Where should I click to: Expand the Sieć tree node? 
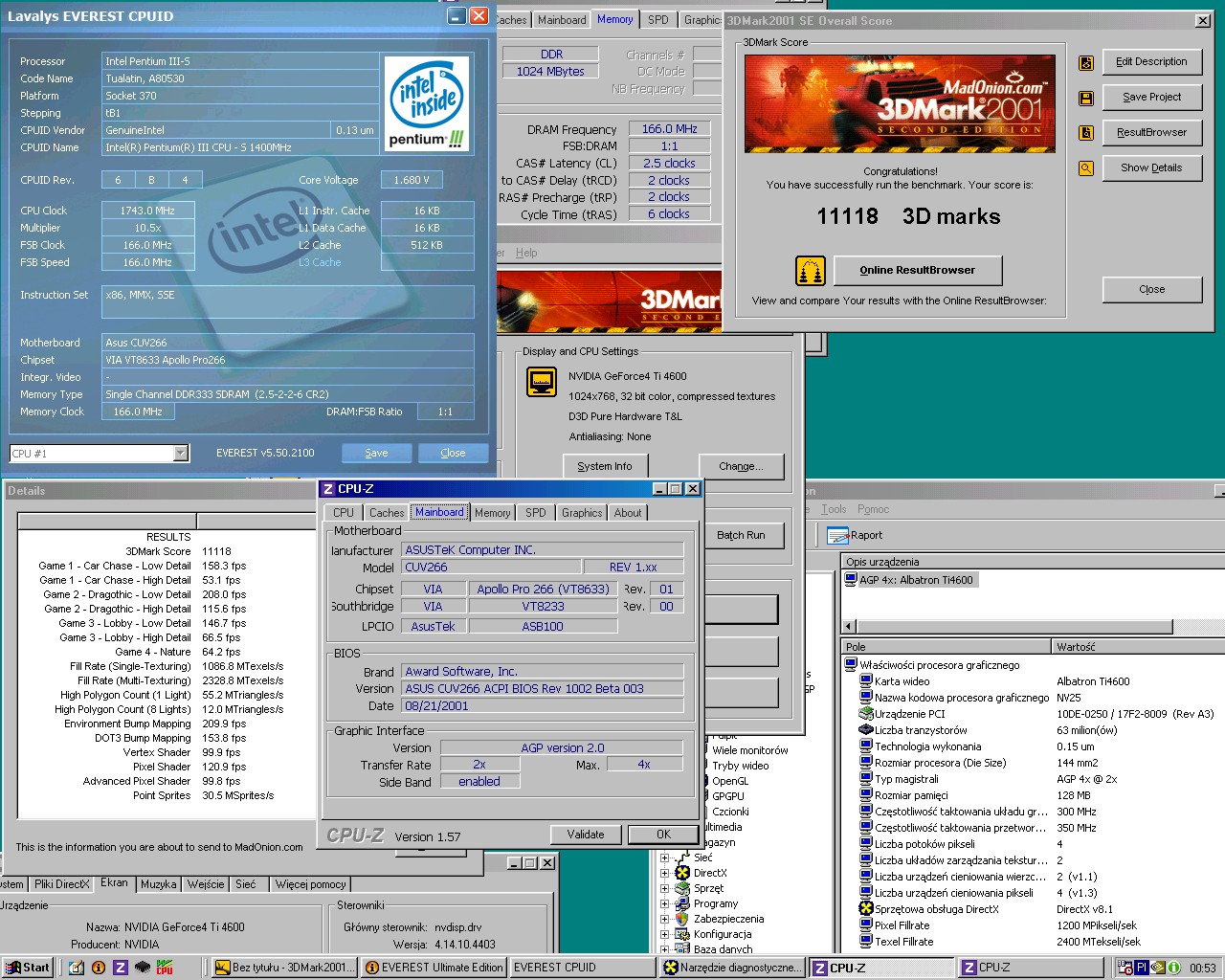pyautogui.click(x=664, y=858)
